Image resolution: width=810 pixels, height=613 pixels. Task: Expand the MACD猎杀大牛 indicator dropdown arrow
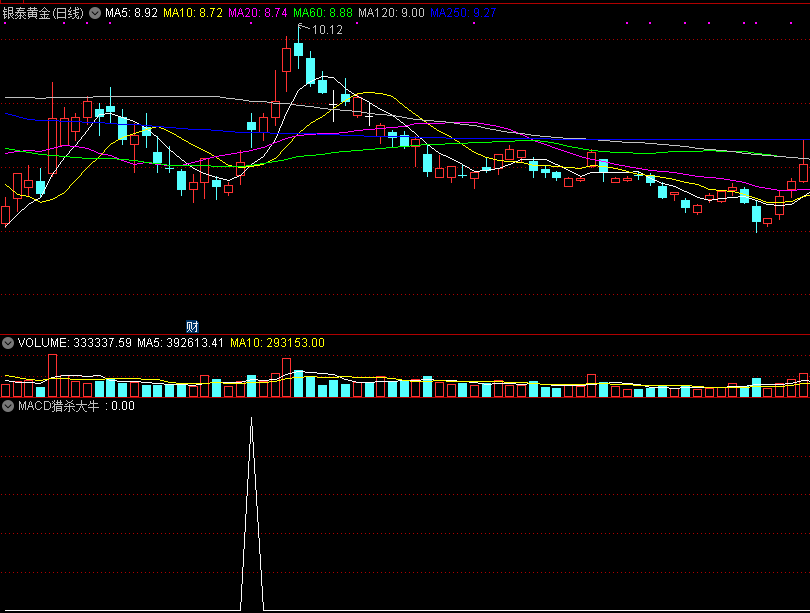point(8,406)
